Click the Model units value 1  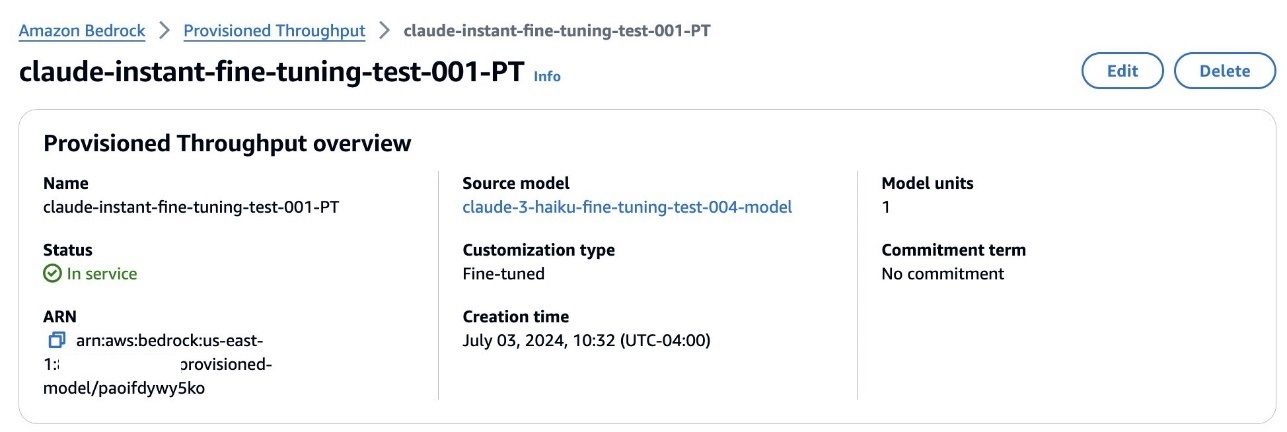pyautogui.click(x=886, y=207)
